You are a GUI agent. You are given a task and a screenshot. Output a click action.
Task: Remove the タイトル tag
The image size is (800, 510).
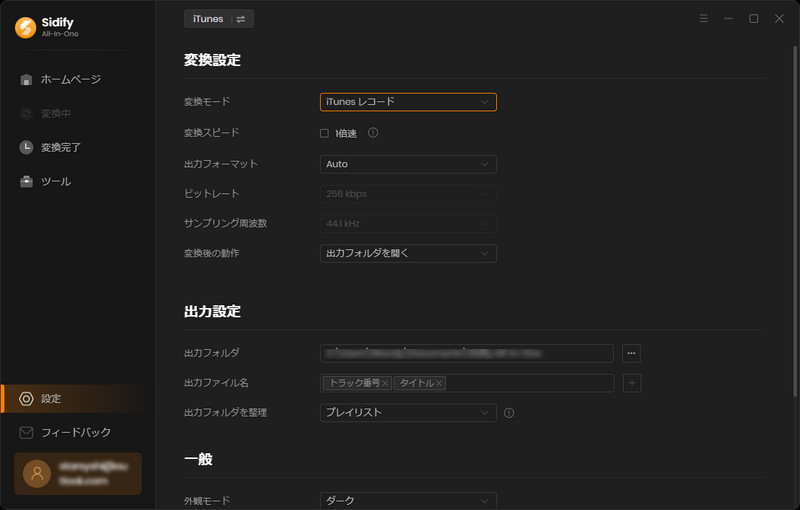439,383
